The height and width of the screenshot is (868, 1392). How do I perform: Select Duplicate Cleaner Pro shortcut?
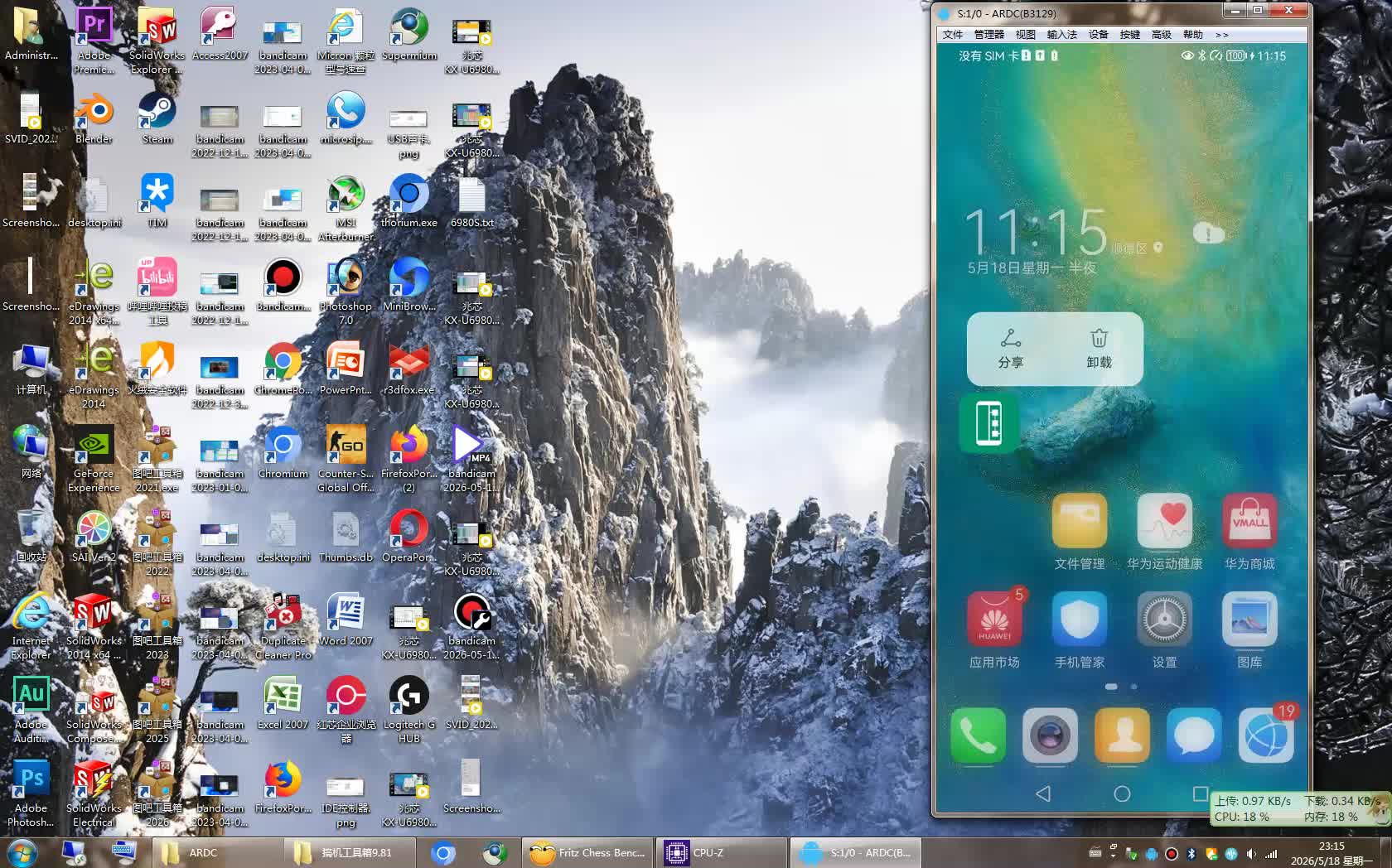[283, 626]
